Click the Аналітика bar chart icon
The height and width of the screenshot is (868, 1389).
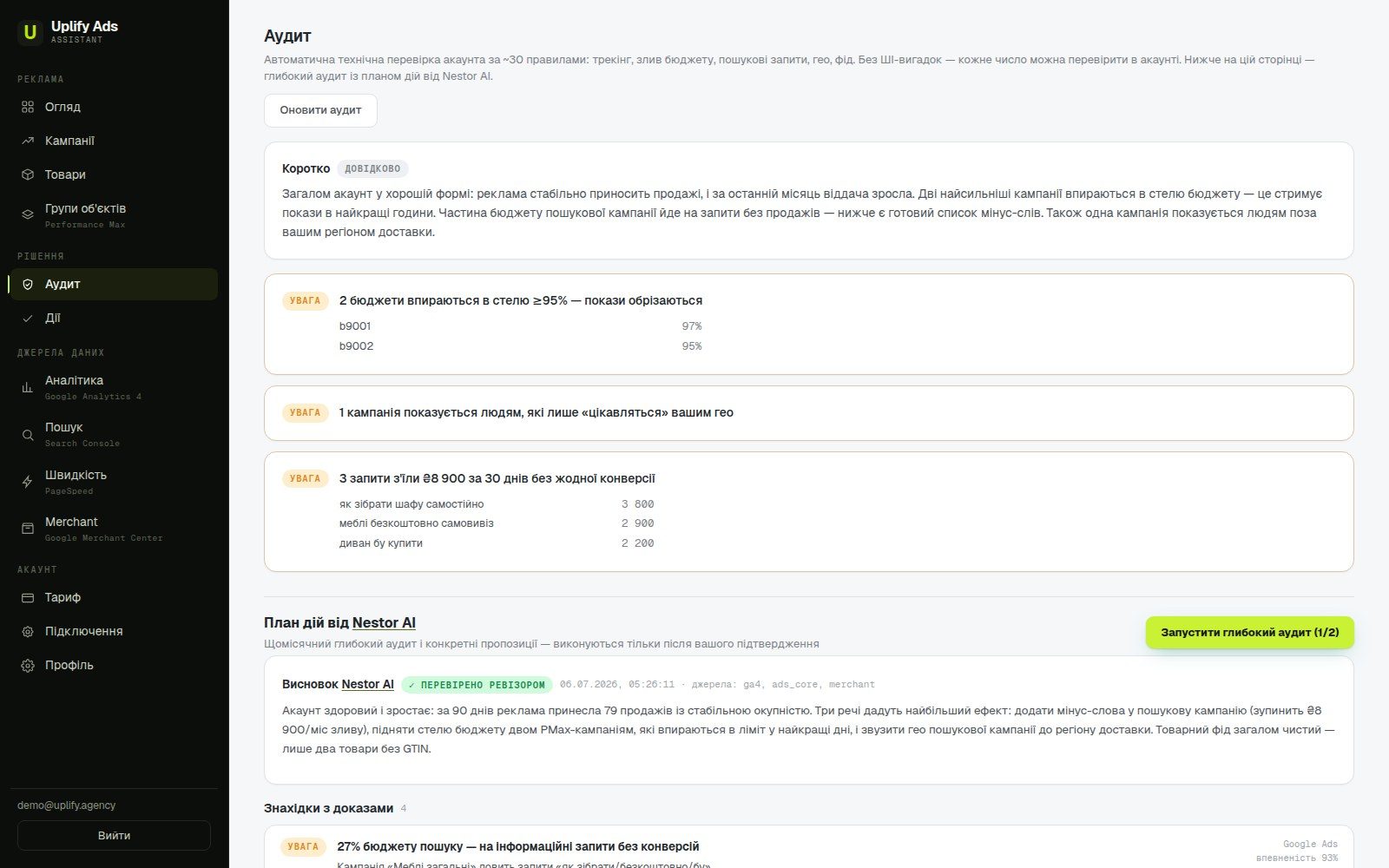tap(28, 387)
